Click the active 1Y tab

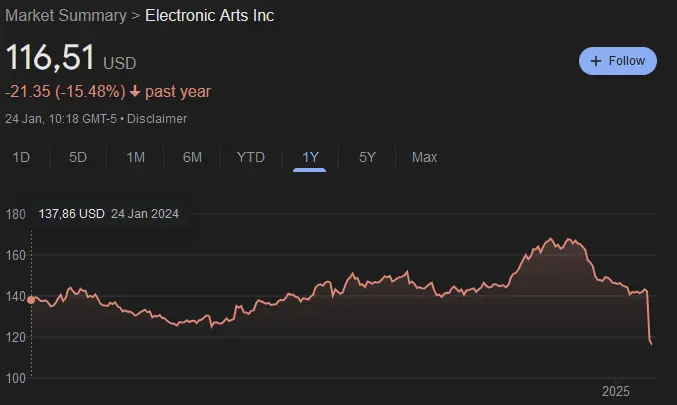coord(310,157)
